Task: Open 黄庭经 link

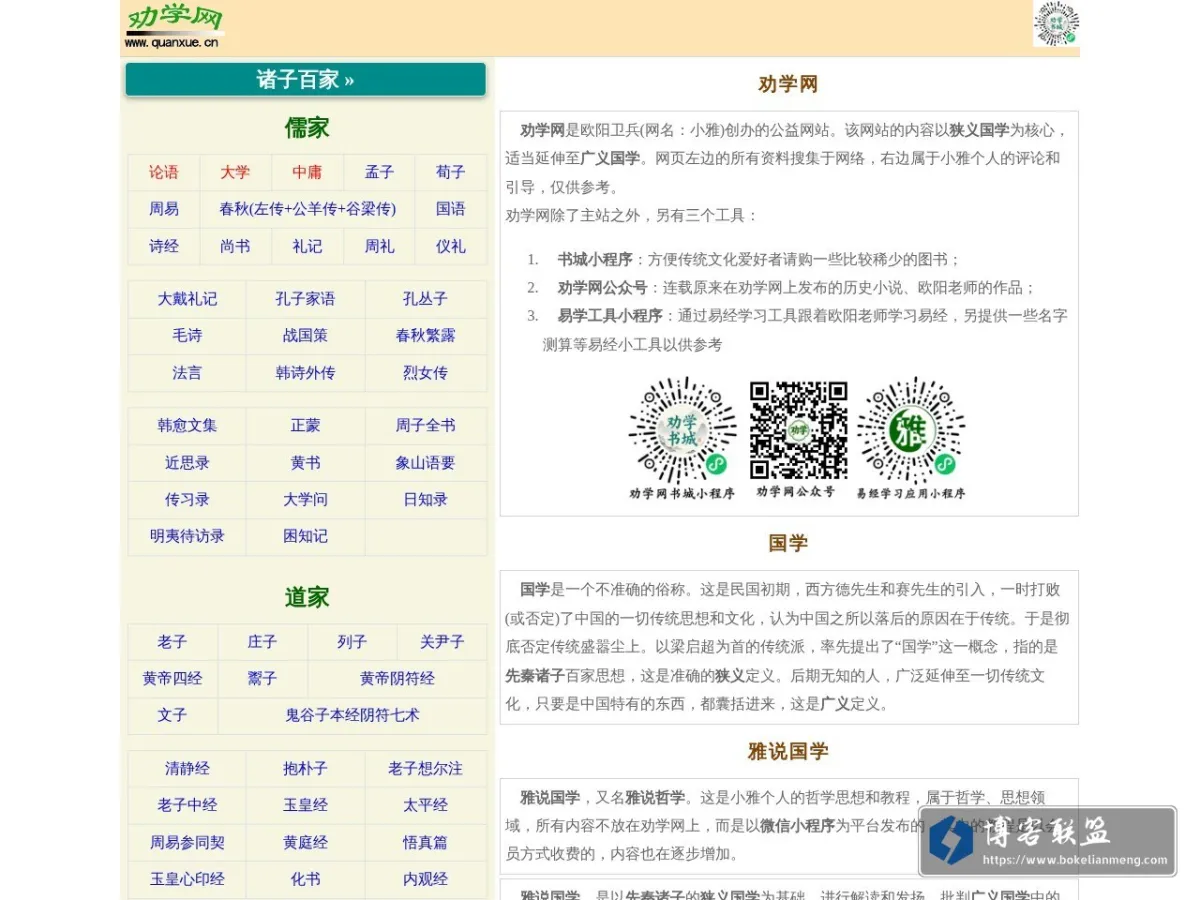Action: point(305,843)
